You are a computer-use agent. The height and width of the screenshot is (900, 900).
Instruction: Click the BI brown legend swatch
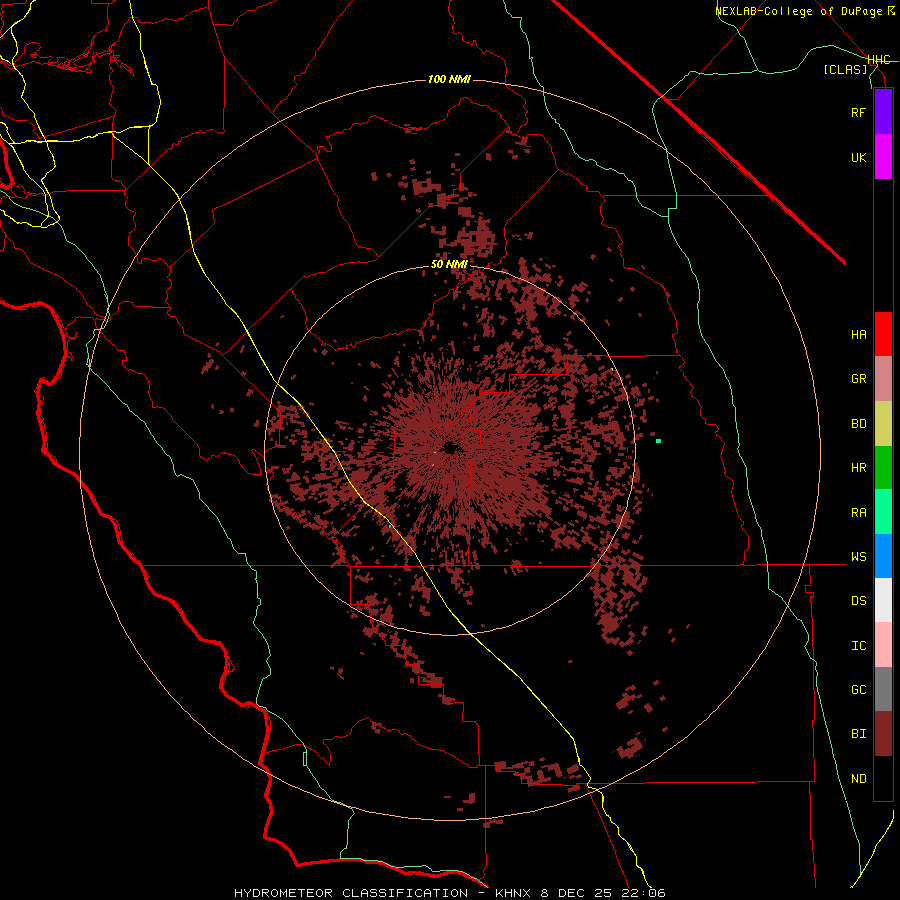click(x=883, y=734)
